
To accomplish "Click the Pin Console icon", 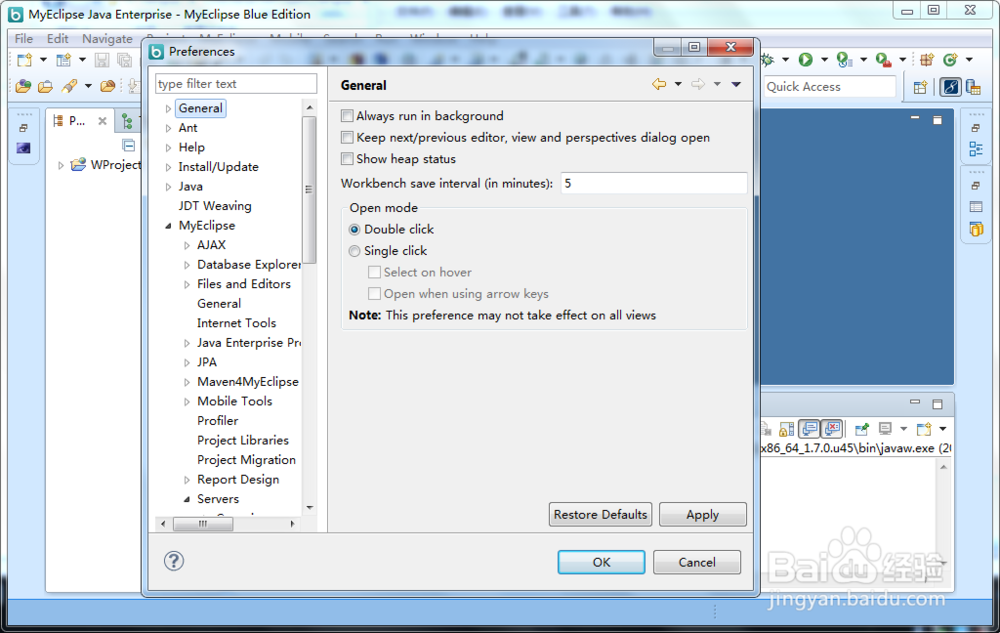I will 862,429.
